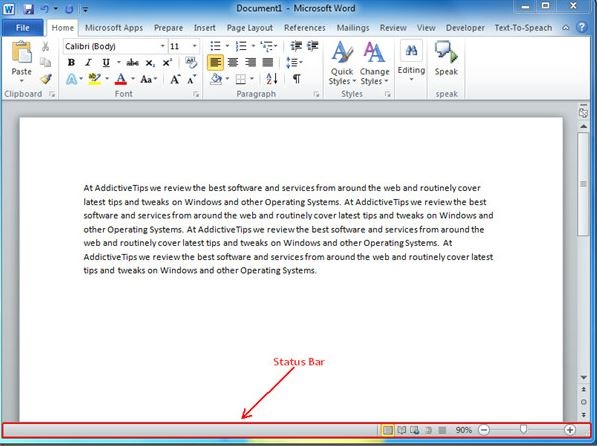Switch to the Page Layout tab
597x446 pixels.
click(x=250, y=28)
